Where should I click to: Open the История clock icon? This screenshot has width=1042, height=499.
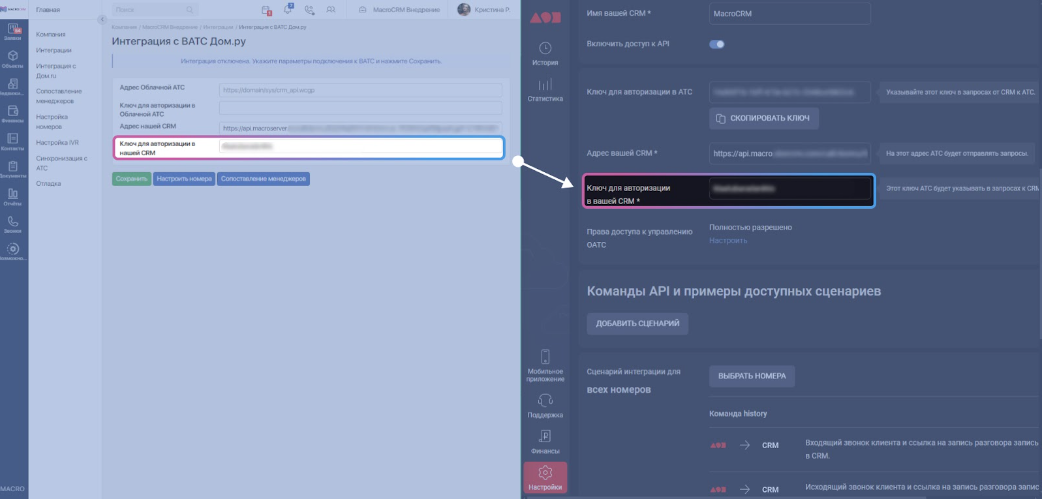point(545,54)
